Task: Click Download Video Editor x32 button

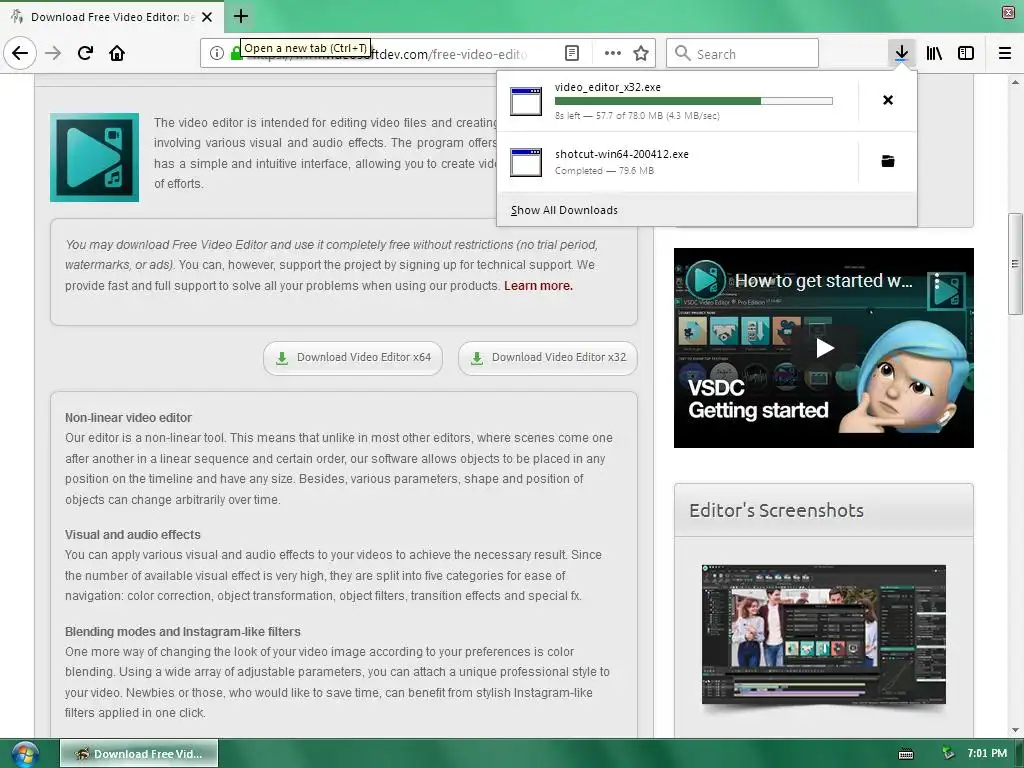Action: point(548,358)
